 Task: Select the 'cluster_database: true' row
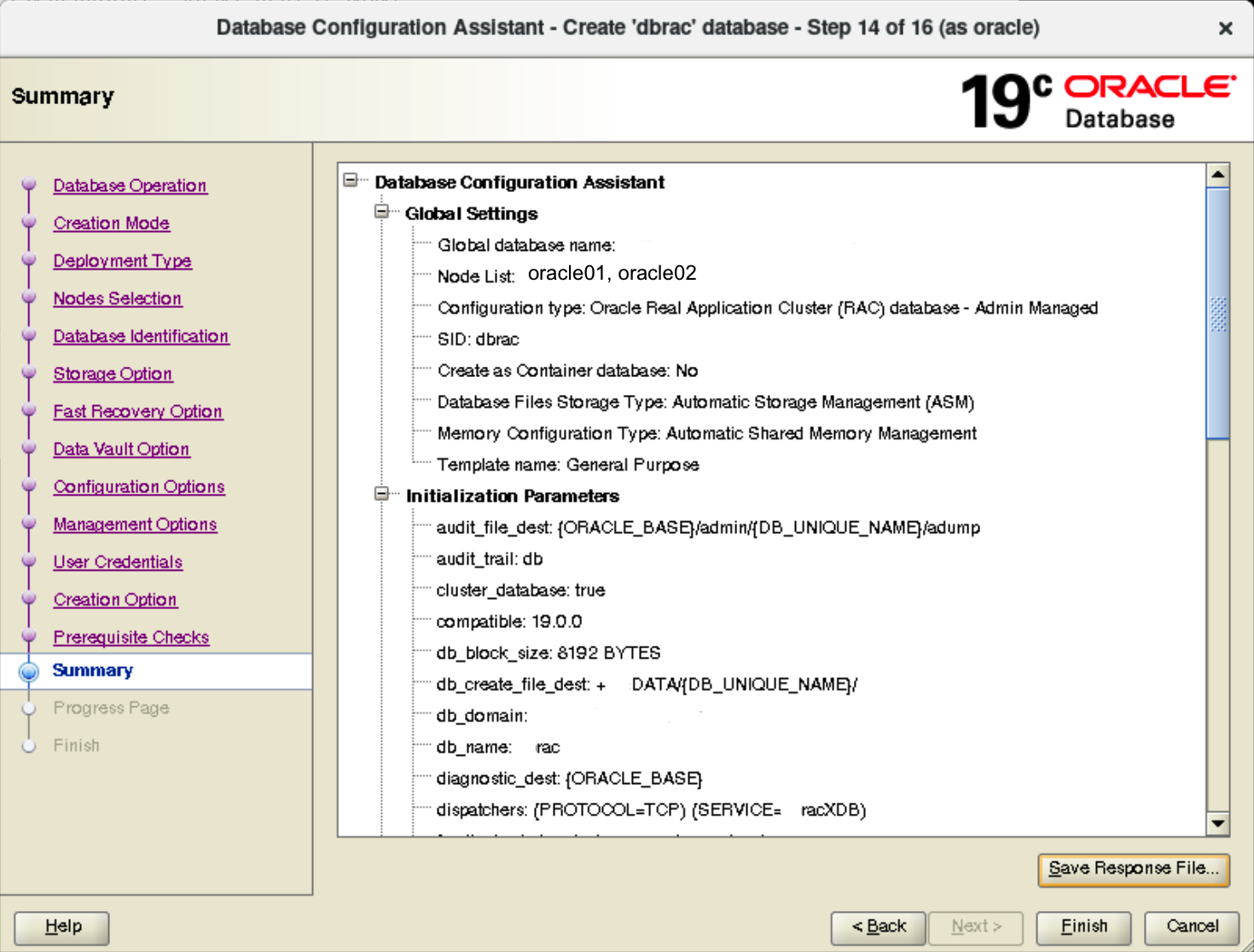[x=520, y=589]
